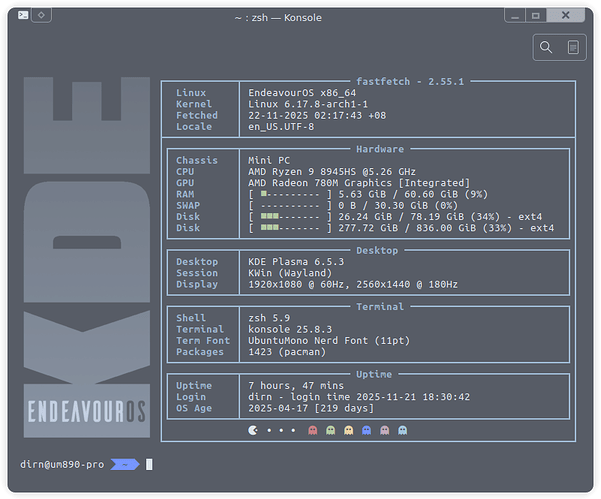This screenshot has height=499, width=601.
Task: Click the RAM usage bar
Action: pyautogui.click(x=289, y=196)
